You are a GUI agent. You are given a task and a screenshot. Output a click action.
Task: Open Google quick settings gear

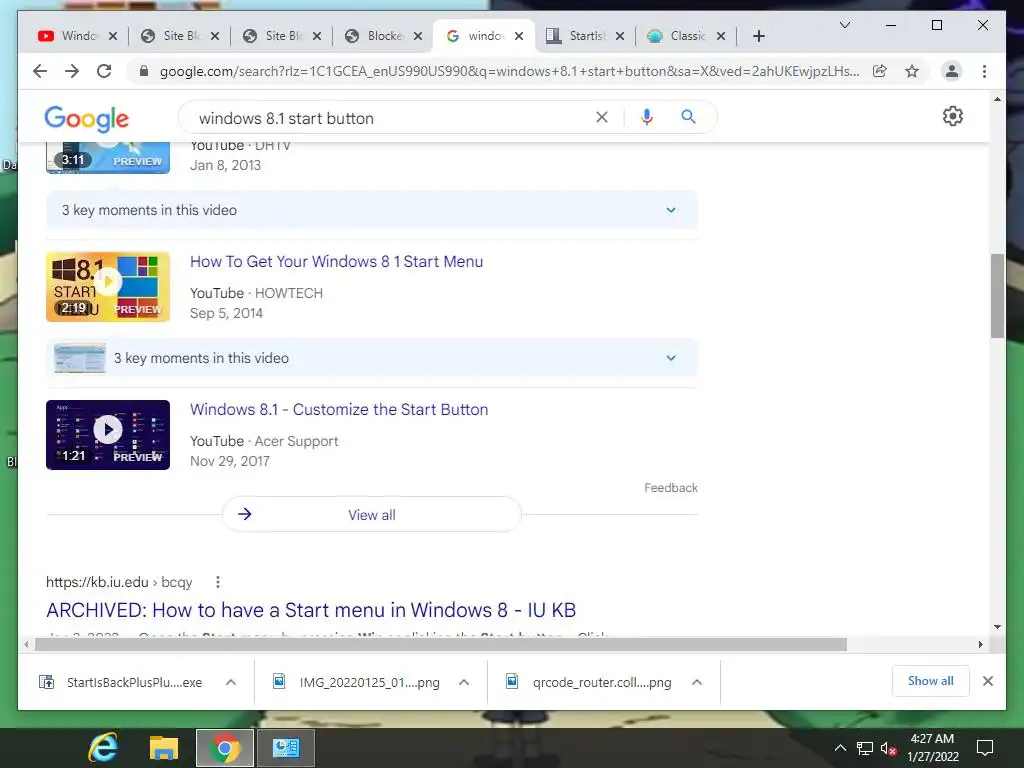953,116
